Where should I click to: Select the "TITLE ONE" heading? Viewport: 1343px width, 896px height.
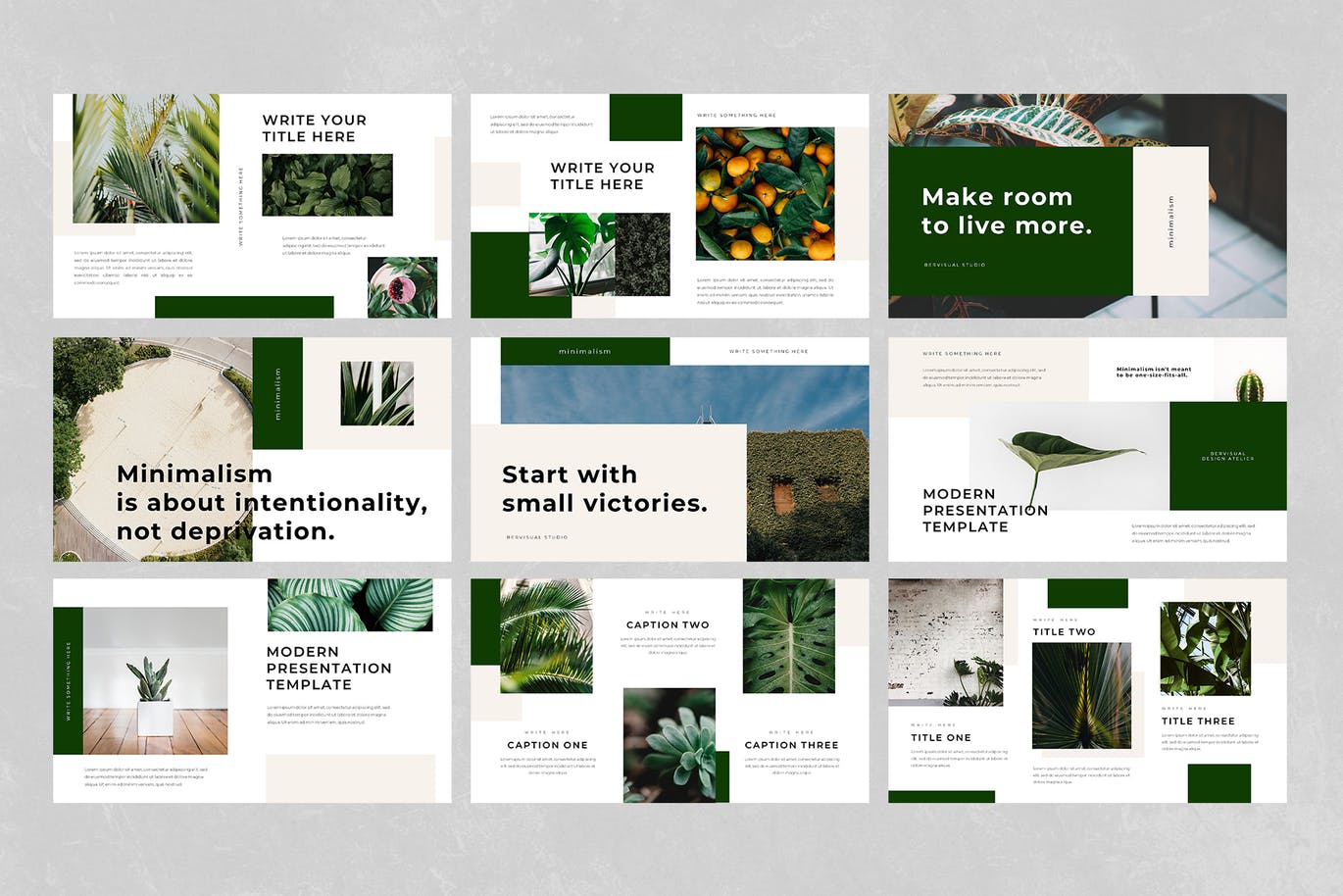pos(940,737)
